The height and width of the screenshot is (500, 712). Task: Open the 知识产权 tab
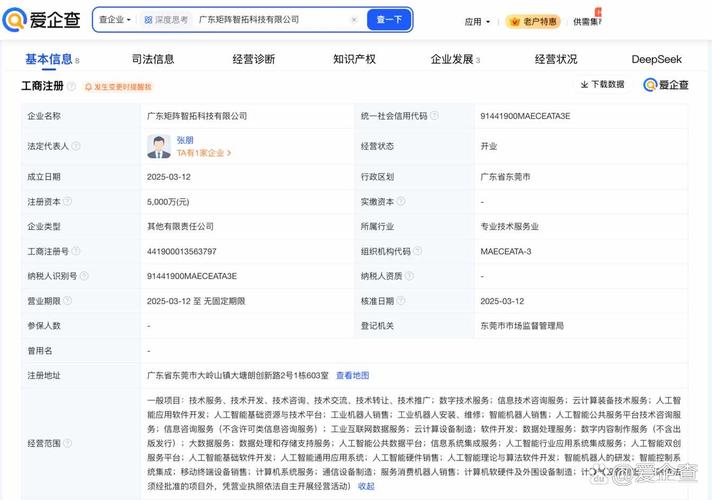tap(354, 59)
